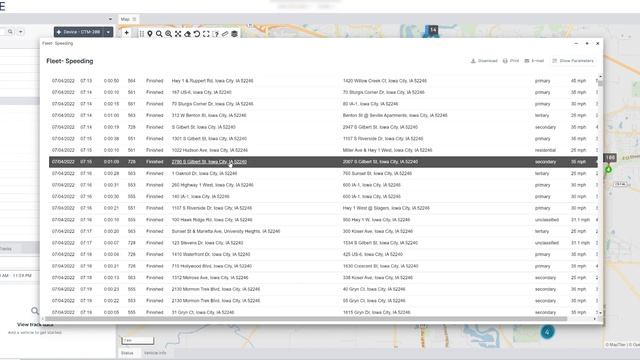Screen dimensions: 640x360
Task: Open the dropdown arrow left of Map tab
Action: coord(110,19)
